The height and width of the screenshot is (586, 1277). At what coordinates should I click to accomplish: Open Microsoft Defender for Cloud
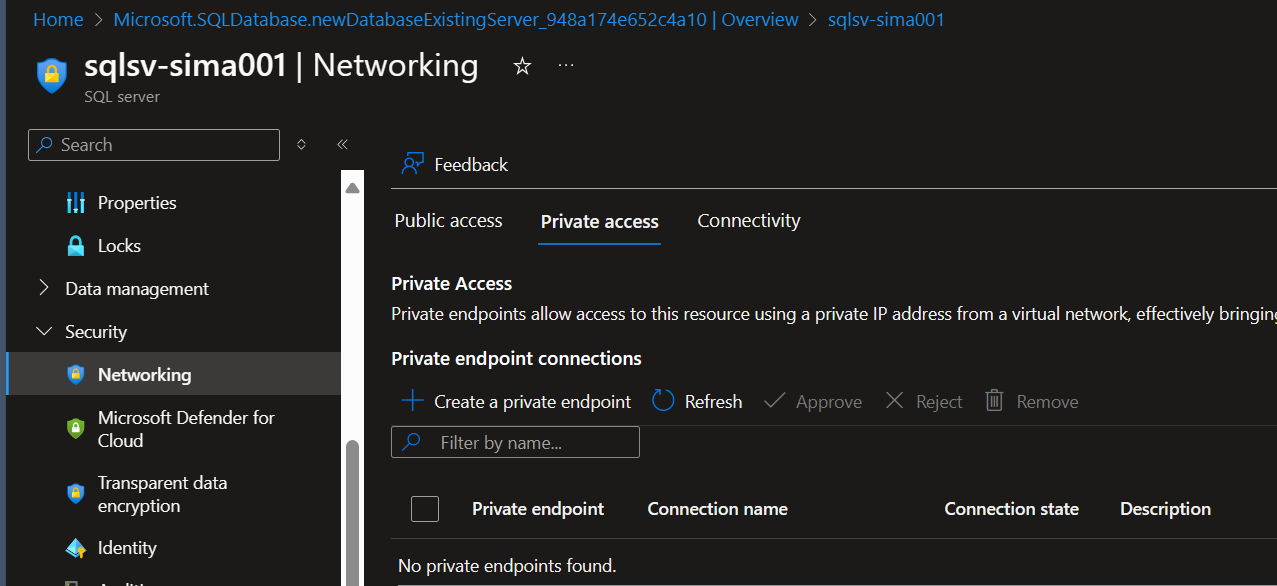(x=186, y=429)
